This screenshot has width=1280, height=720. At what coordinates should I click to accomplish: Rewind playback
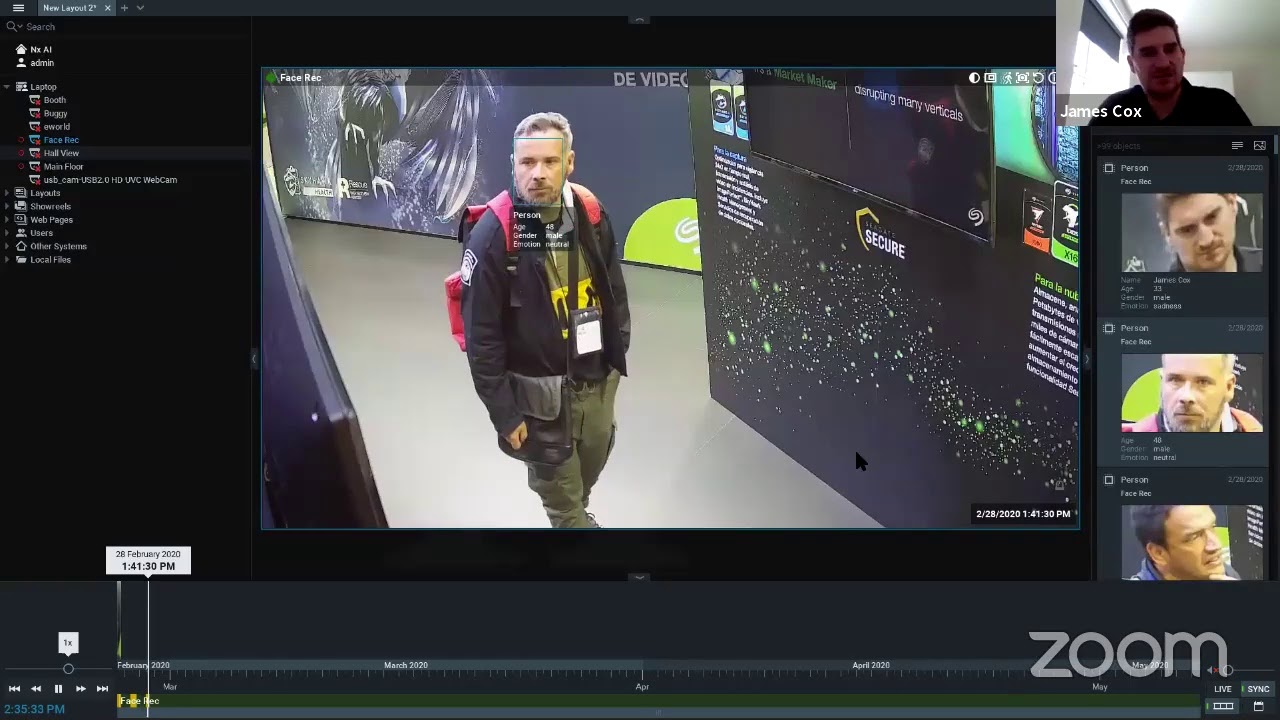36,689
